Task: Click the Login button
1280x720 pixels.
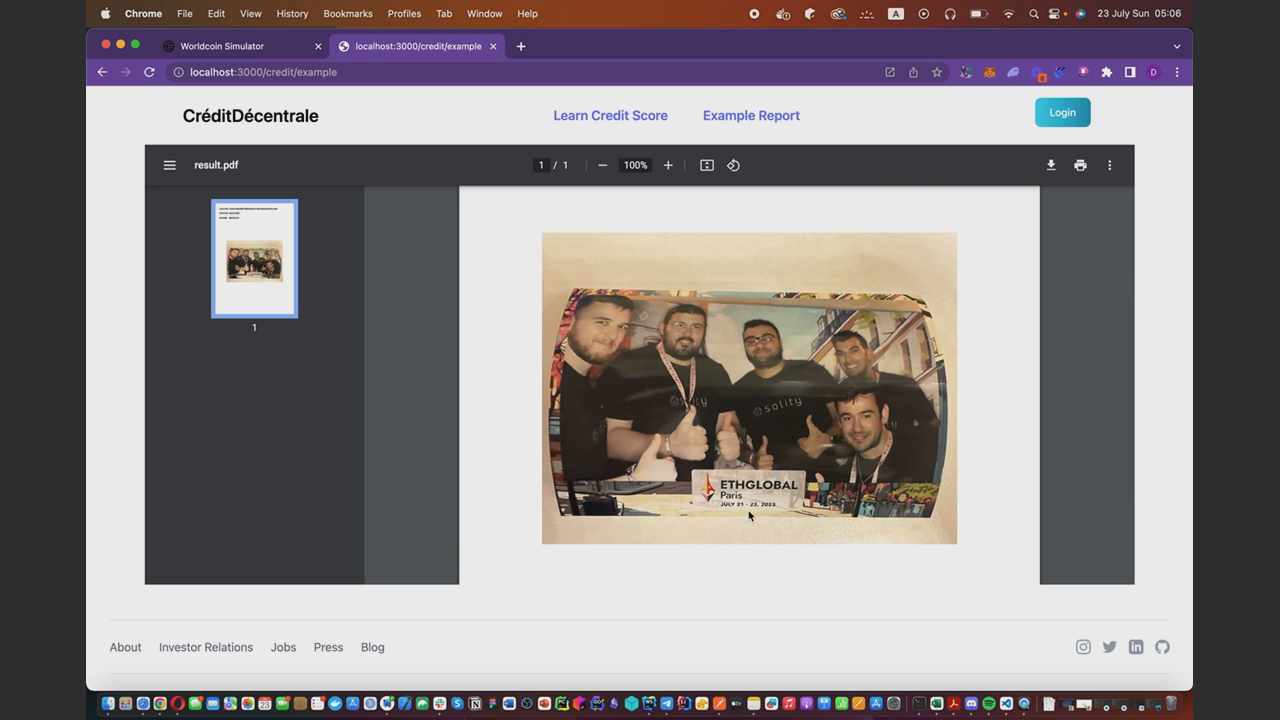Action: (1062, 112)
